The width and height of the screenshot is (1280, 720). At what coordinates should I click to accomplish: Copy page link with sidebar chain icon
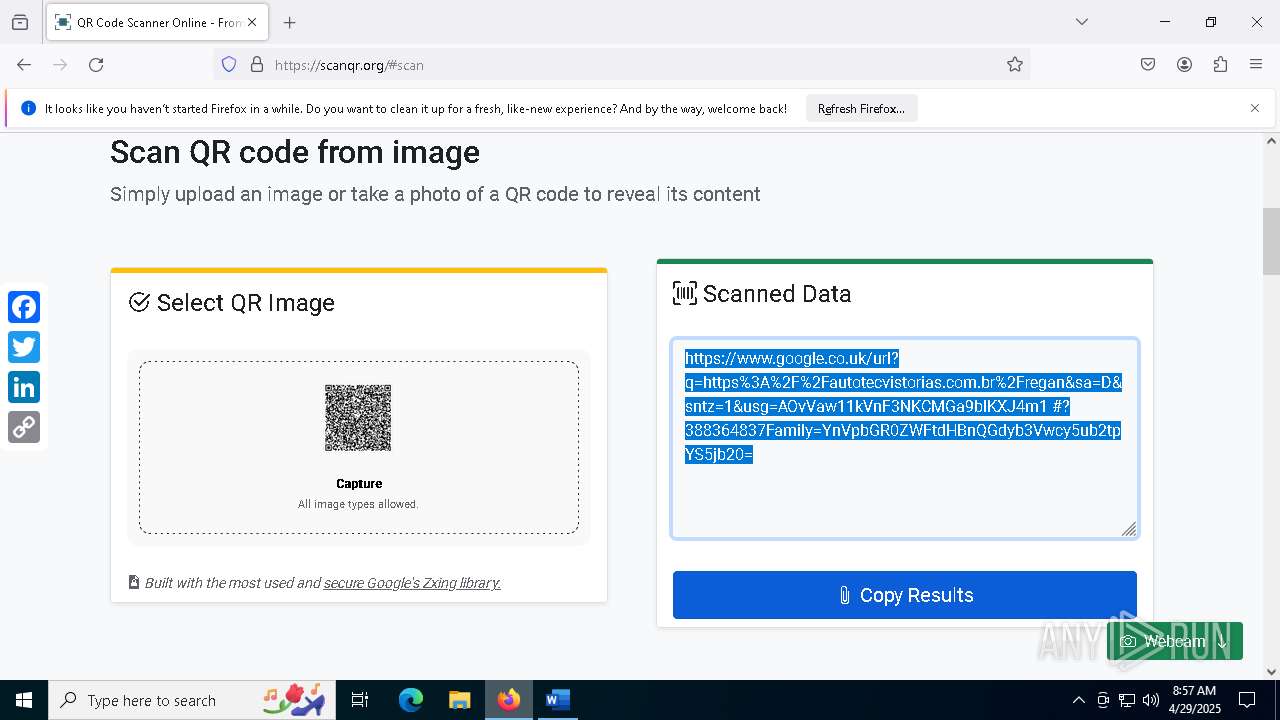pyautogui.click(x=24, y=427)
